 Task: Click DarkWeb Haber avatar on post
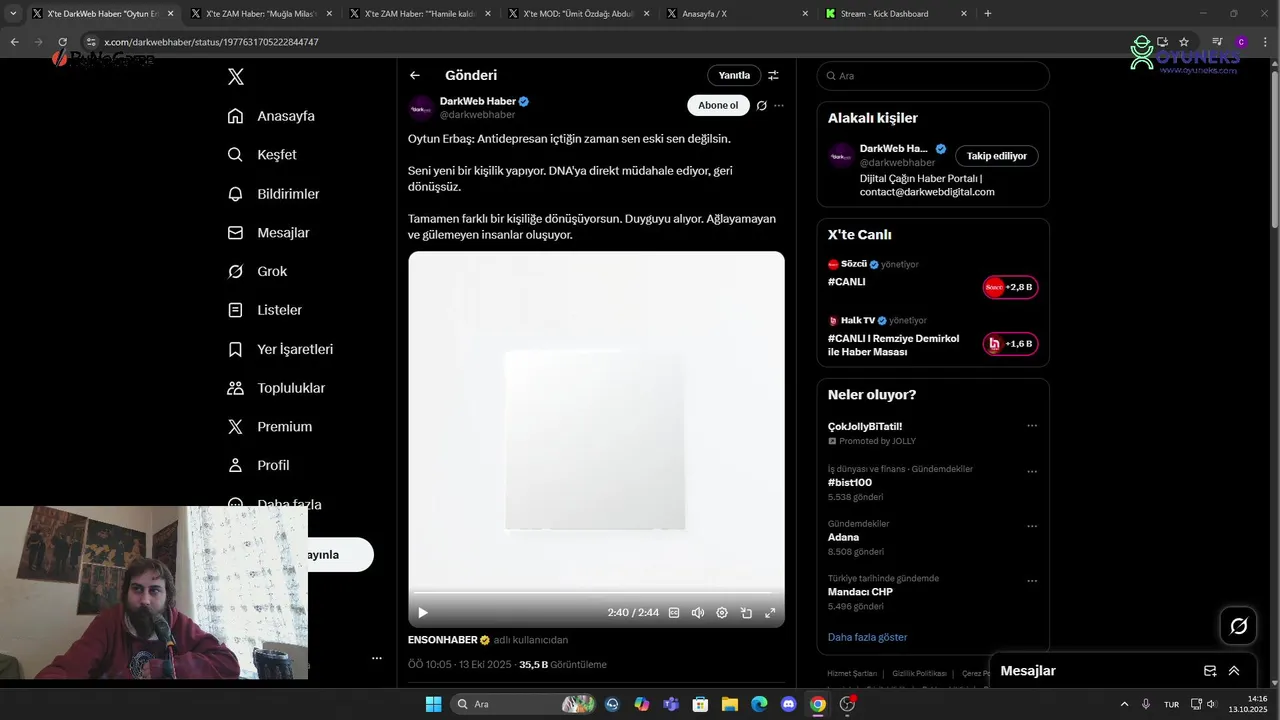421,108
